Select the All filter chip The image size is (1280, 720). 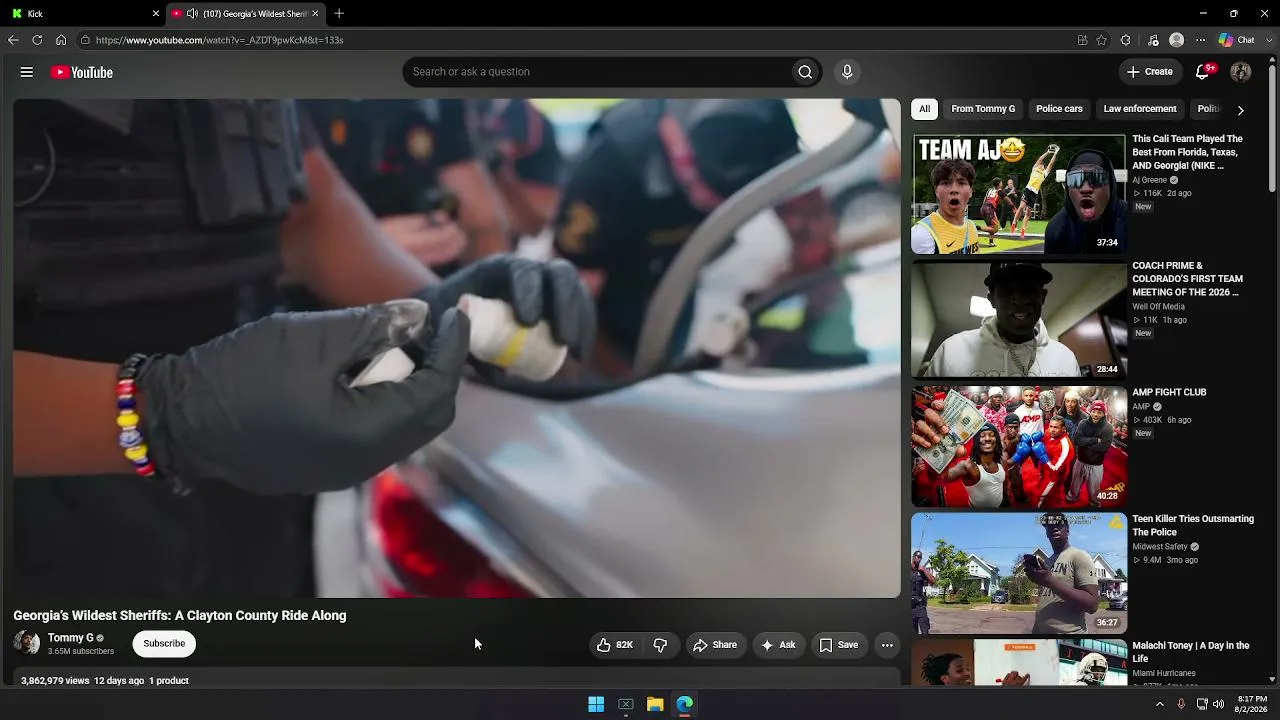925,109
